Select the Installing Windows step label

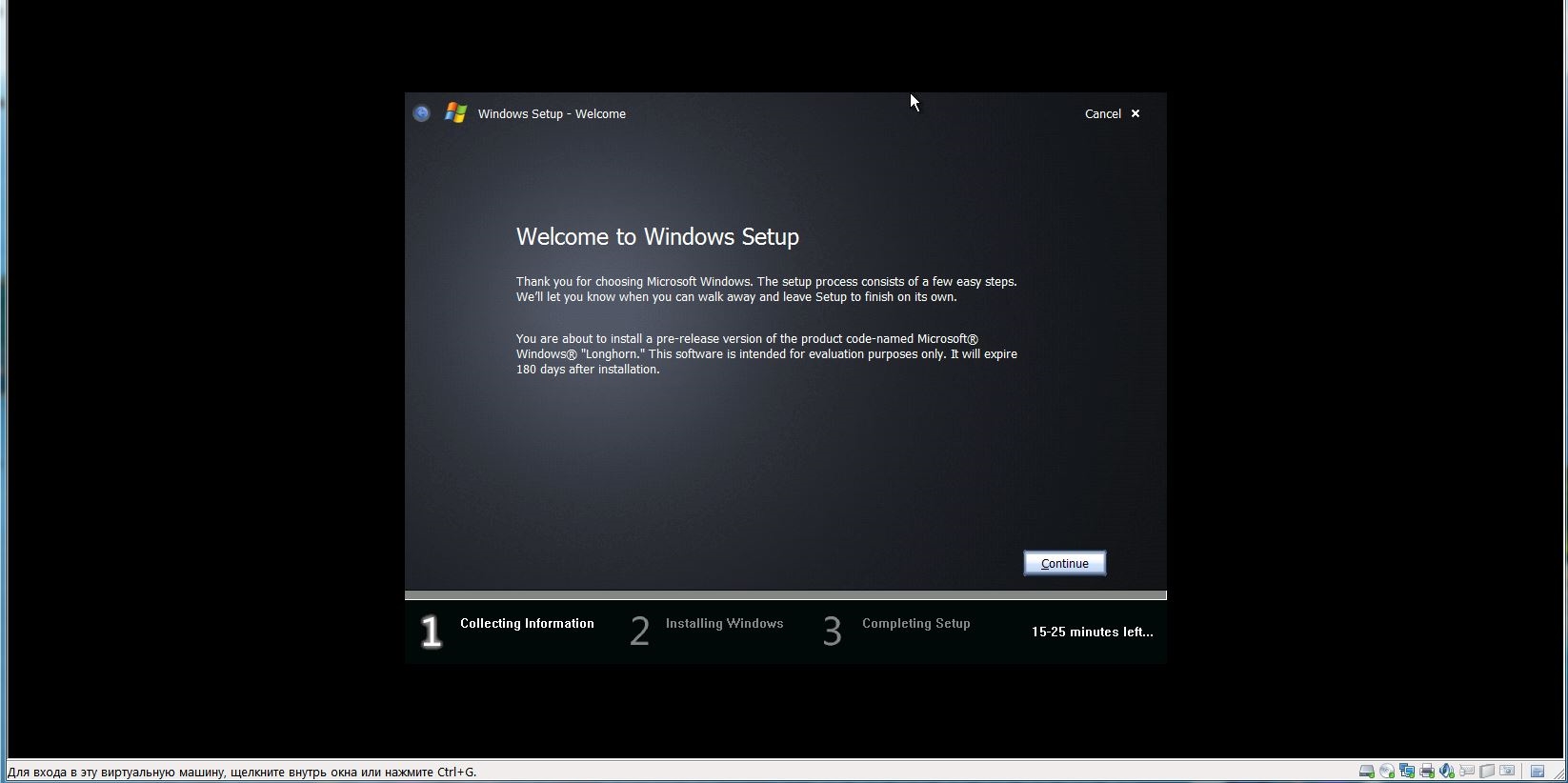pos(724,623)
